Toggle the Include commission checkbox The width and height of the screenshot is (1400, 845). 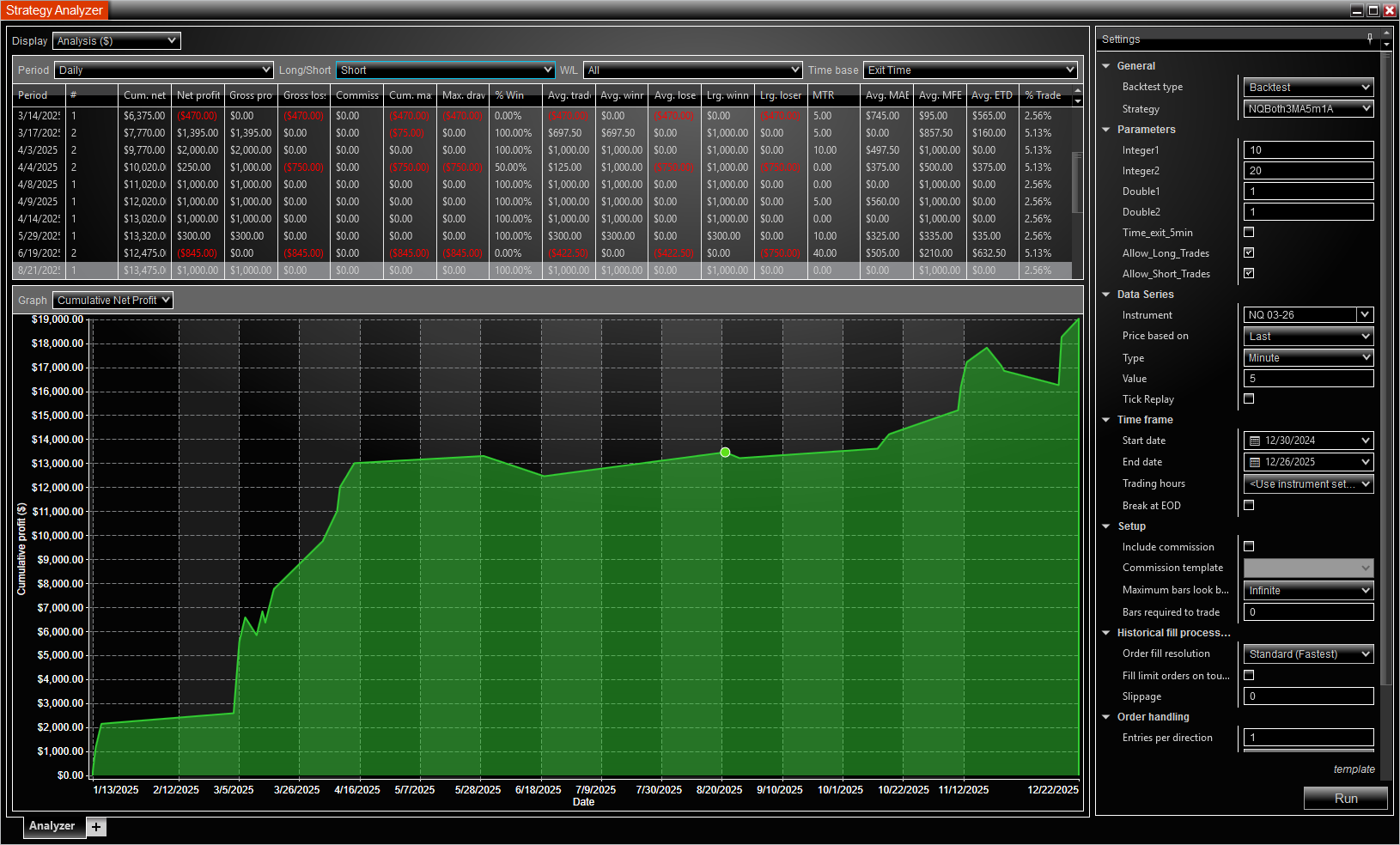coord(1249,546)
